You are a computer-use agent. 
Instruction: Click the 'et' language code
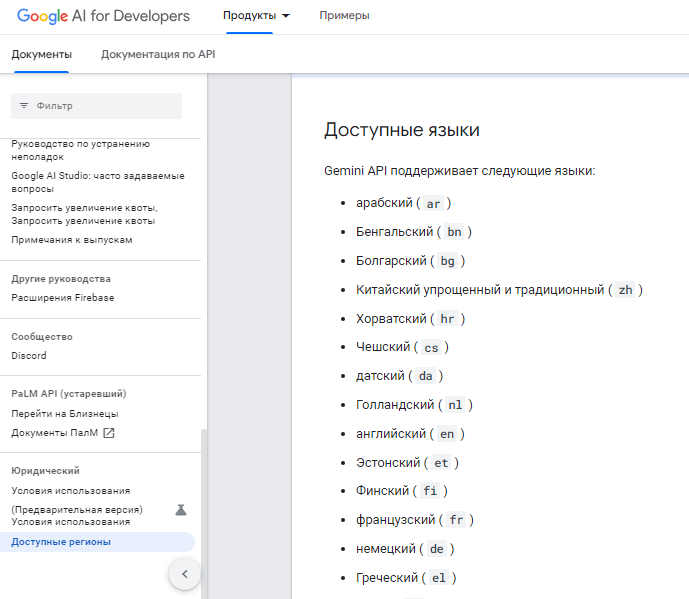pyautogui.click(x=441, y=463)
